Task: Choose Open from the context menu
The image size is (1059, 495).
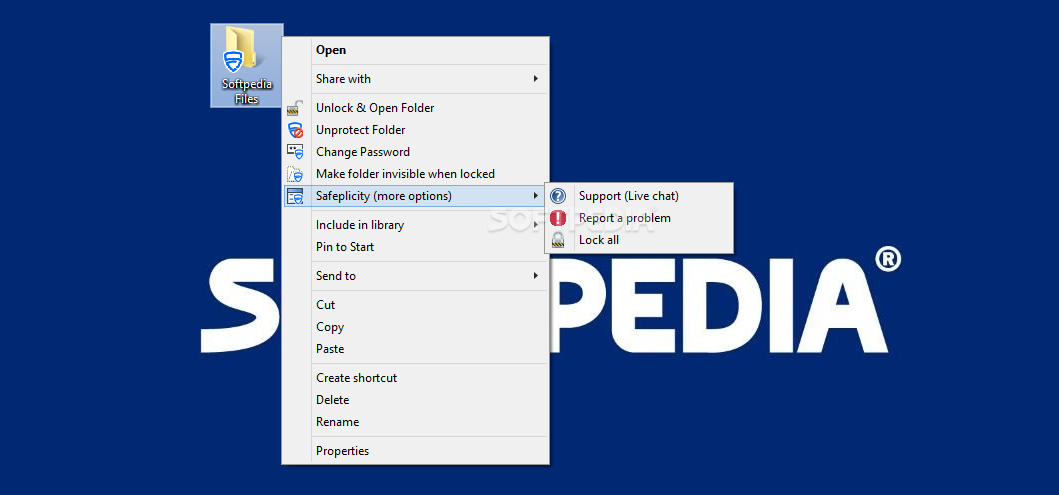Action: [x=415, y=50]
